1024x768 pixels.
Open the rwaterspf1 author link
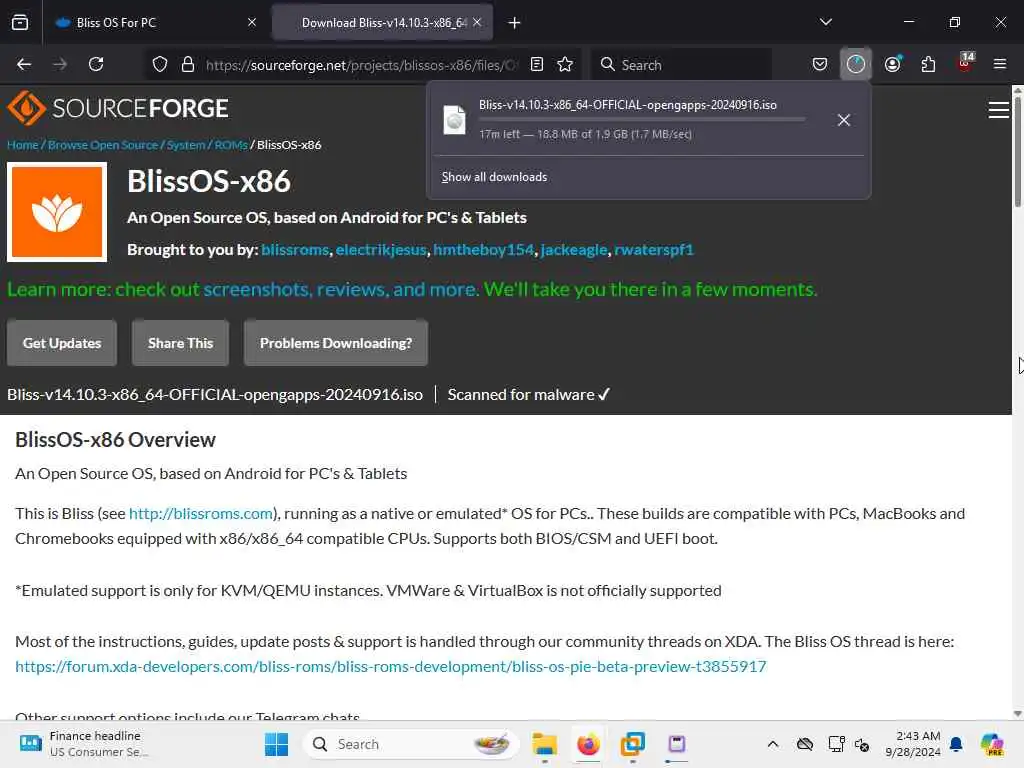pyautogui.click(x=654, y=250)
